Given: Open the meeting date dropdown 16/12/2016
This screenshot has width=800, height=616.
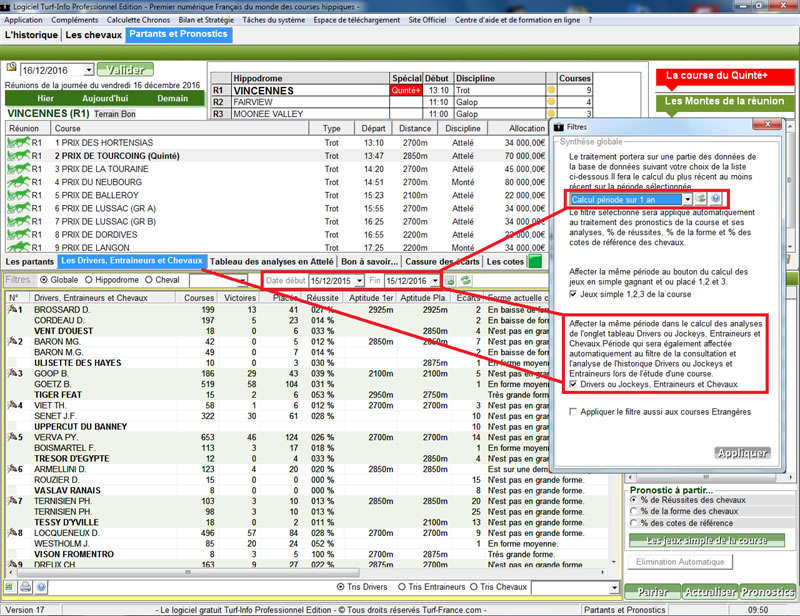Looking at the screenshot, I should (x=89, y=70).
